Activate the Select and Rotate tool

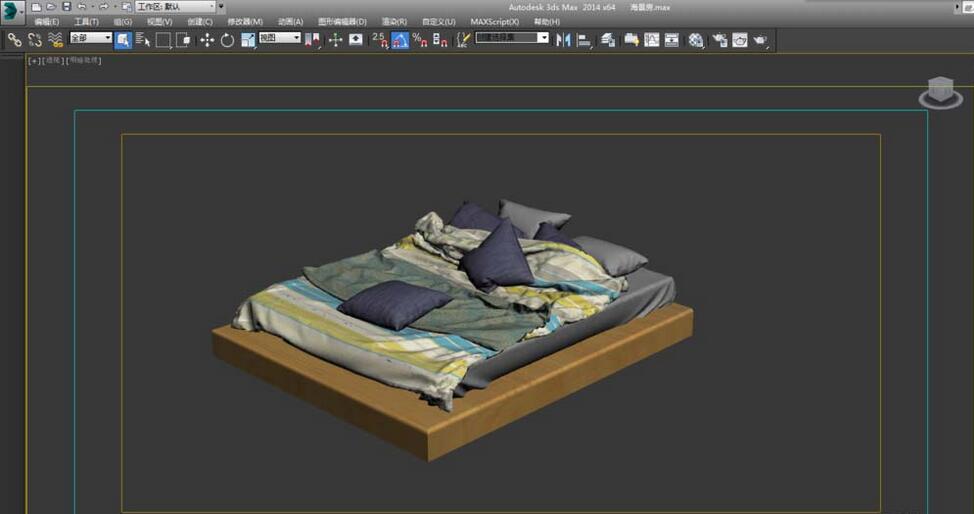click(227, 40)
